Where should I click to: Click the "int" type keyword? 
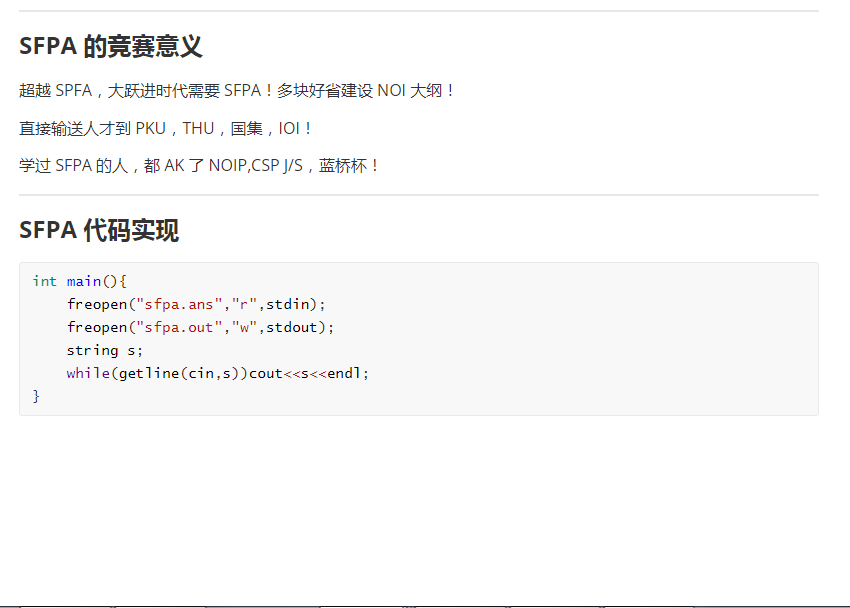pyautogui.click(x=44, y=281)
